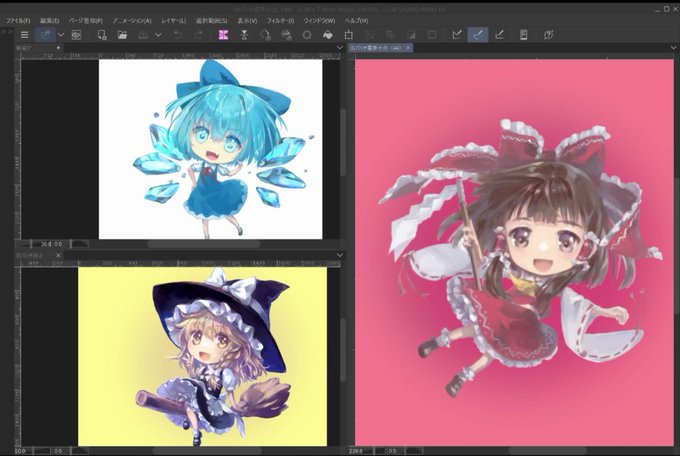The height and width of the screenshot is (456, 680).
Task: Open the ヘルプ(H) menu
Action: pos(356,20)
